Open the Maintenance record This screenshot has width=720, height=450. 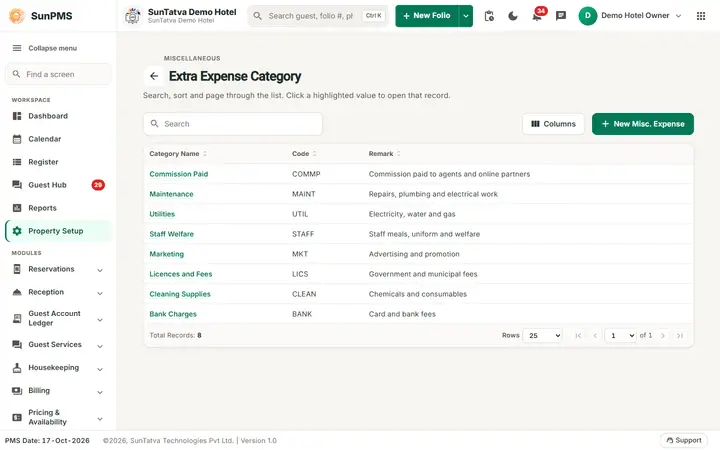coord(171,194)
